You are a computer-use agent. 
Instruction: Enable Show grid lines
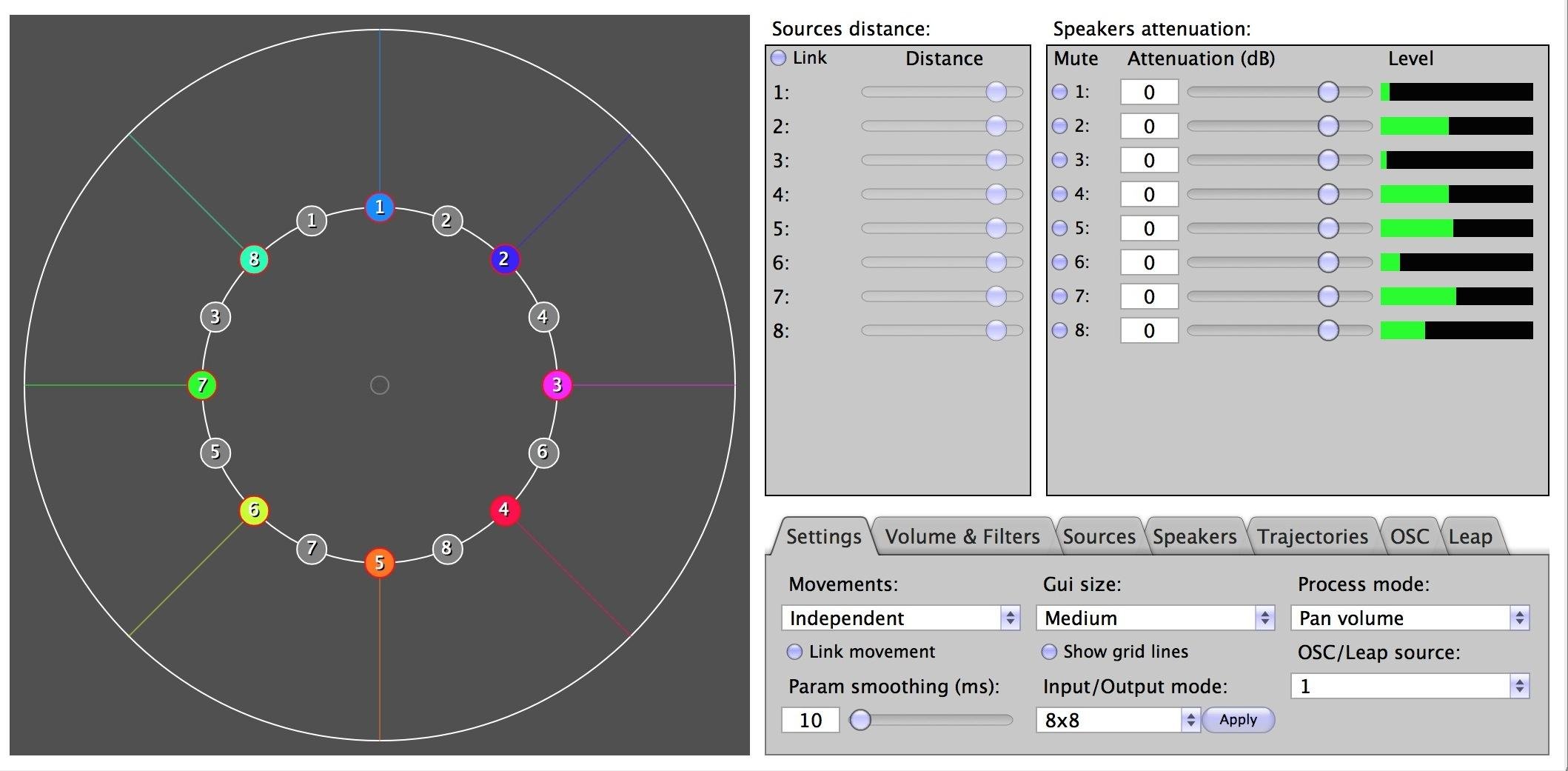(x=1049, y=652)
